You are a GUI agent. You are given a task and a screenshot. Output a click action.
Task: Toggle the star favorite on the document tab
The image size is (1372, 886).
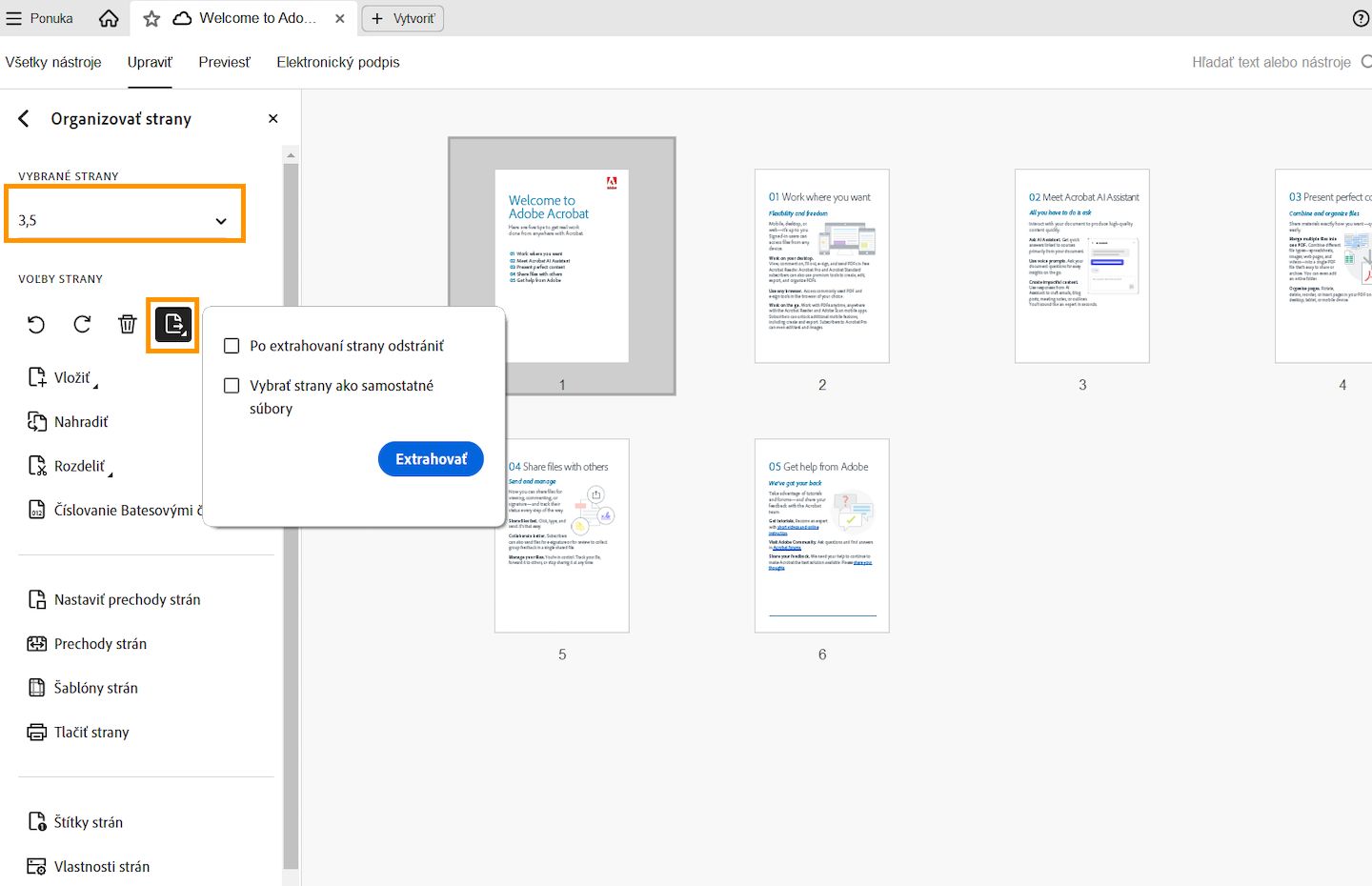click(x=151, y=17)
